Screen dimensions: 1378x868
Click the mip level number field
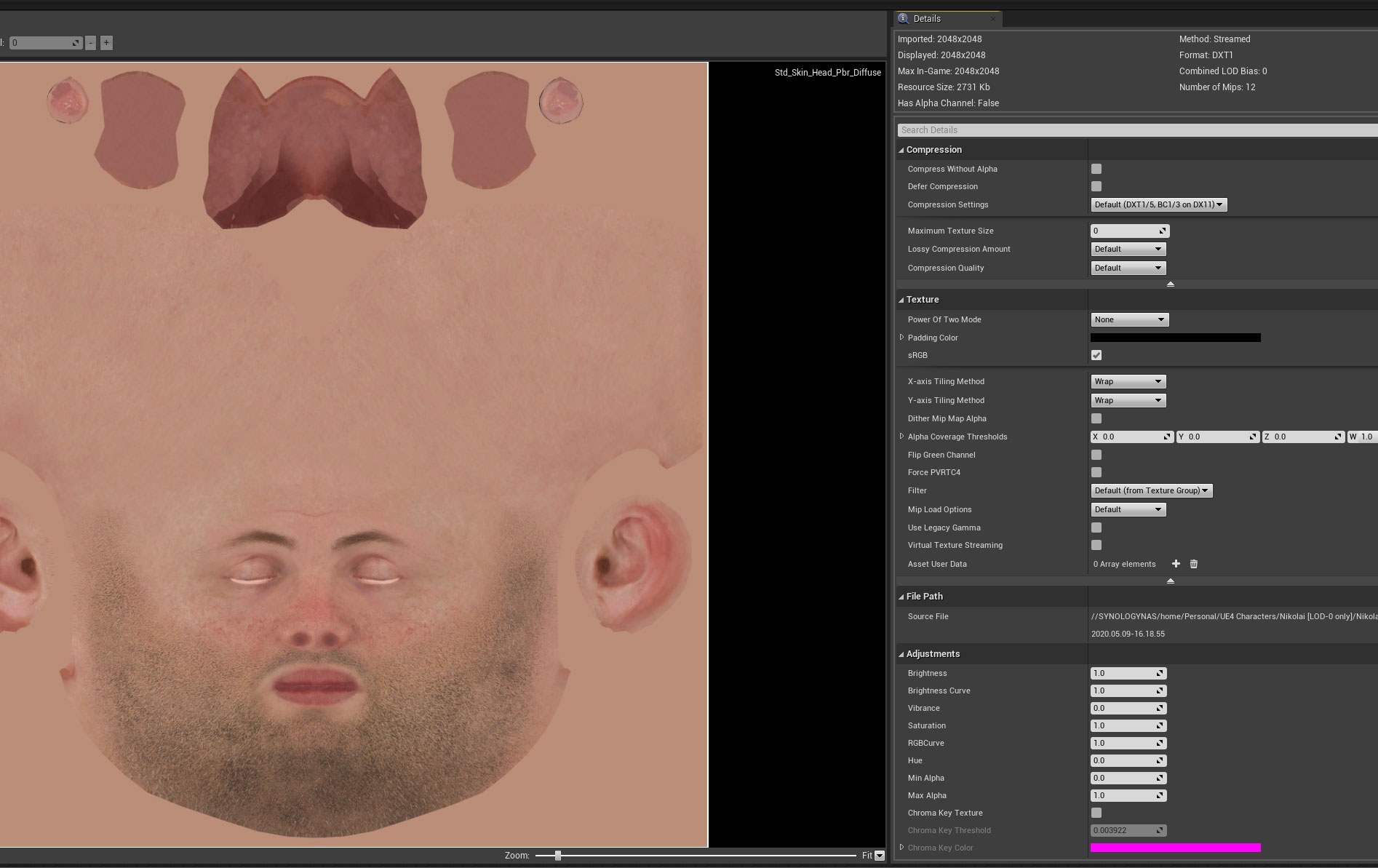coord(45,43)
